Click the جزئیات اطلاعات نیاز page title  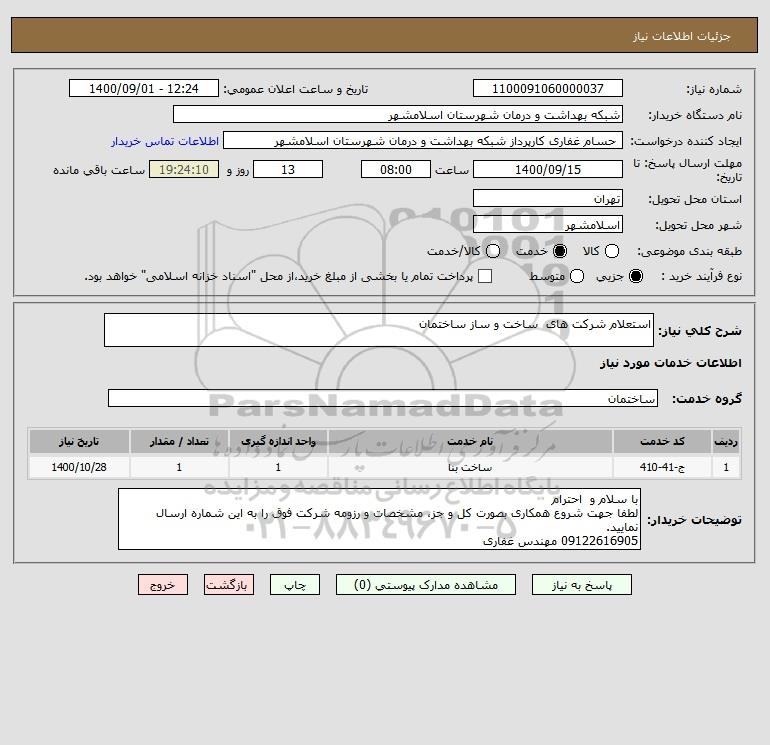click(682, 36)
